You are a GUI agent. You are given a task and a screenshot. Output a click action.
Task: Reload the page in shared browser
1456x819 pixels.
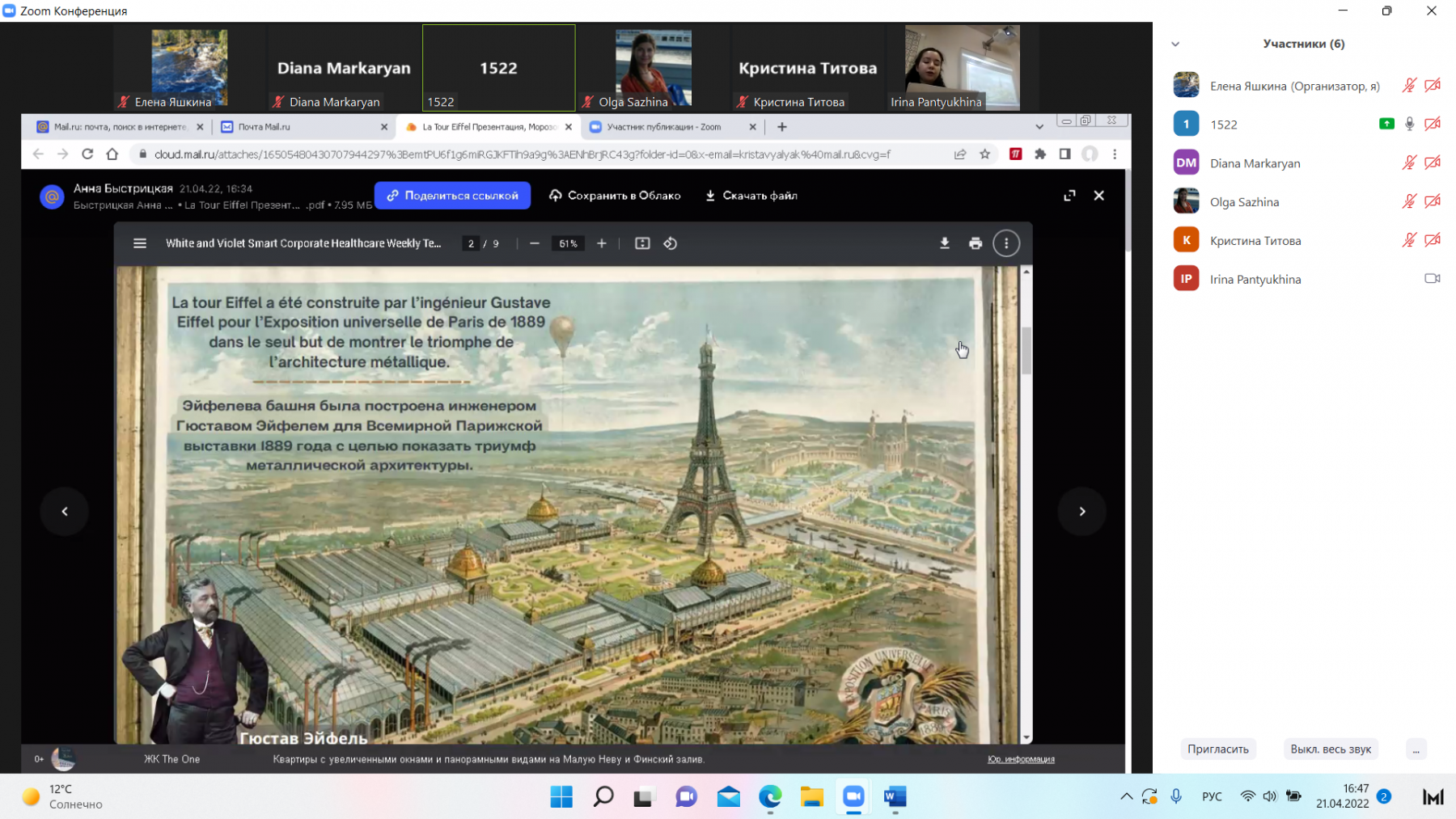click(87, 154)
